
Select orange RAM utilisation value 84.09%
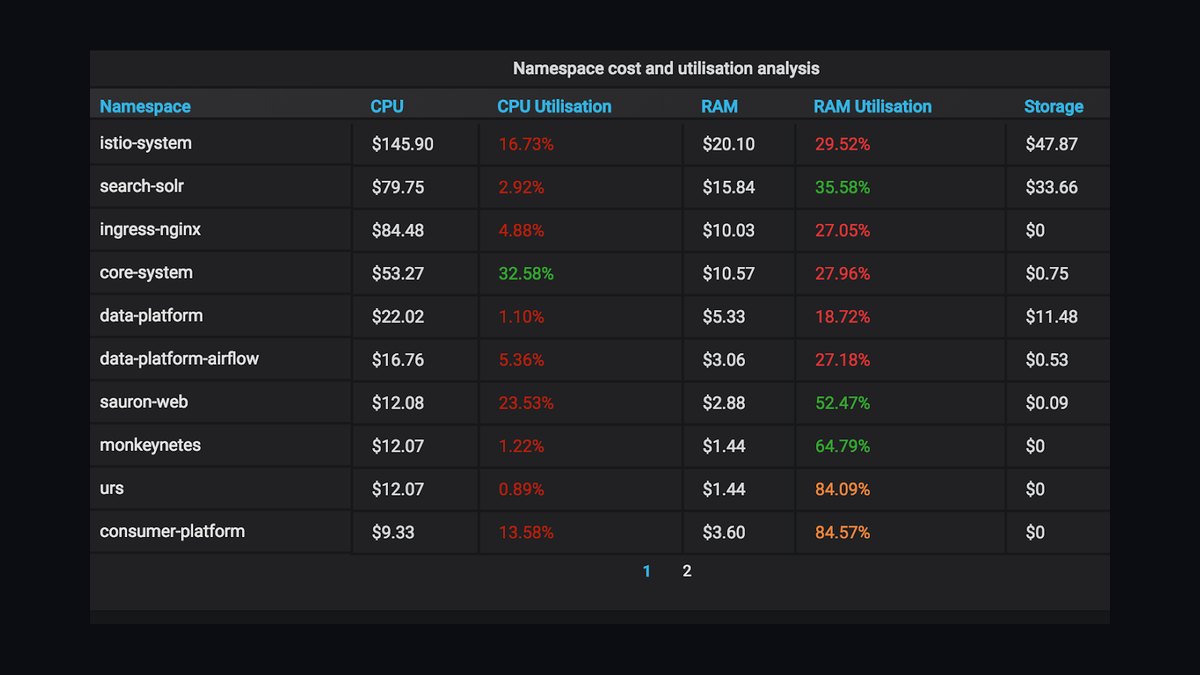pos(843,489)
